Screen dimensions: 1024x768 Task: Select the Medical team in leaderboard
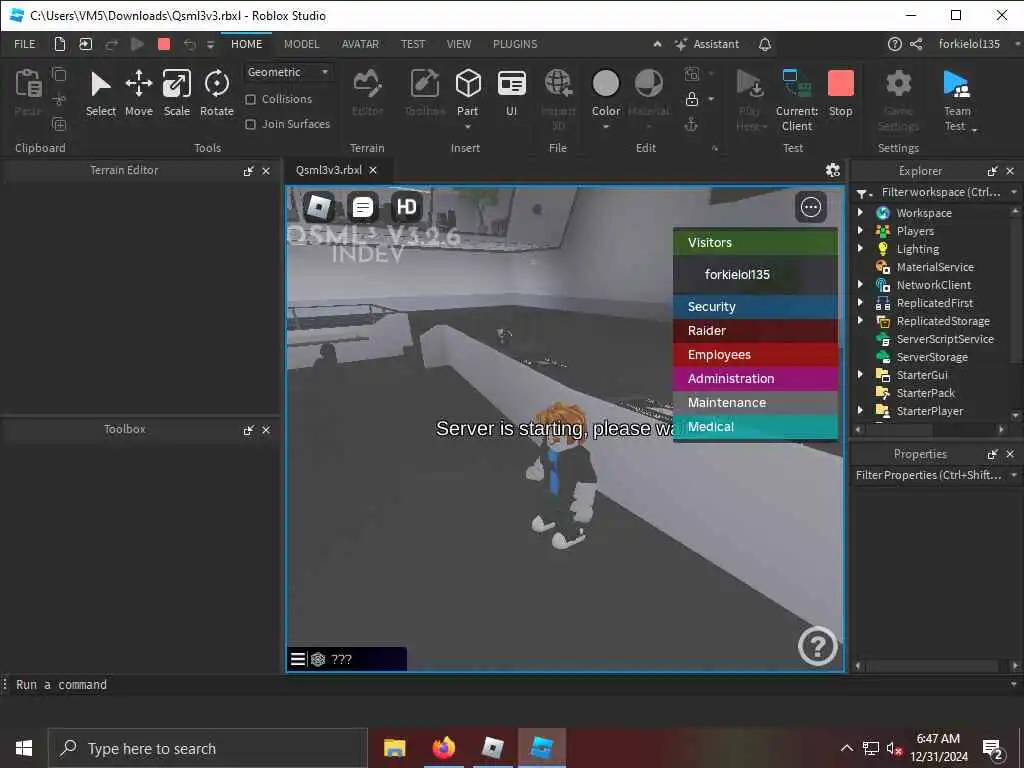(x=755, y=426)
